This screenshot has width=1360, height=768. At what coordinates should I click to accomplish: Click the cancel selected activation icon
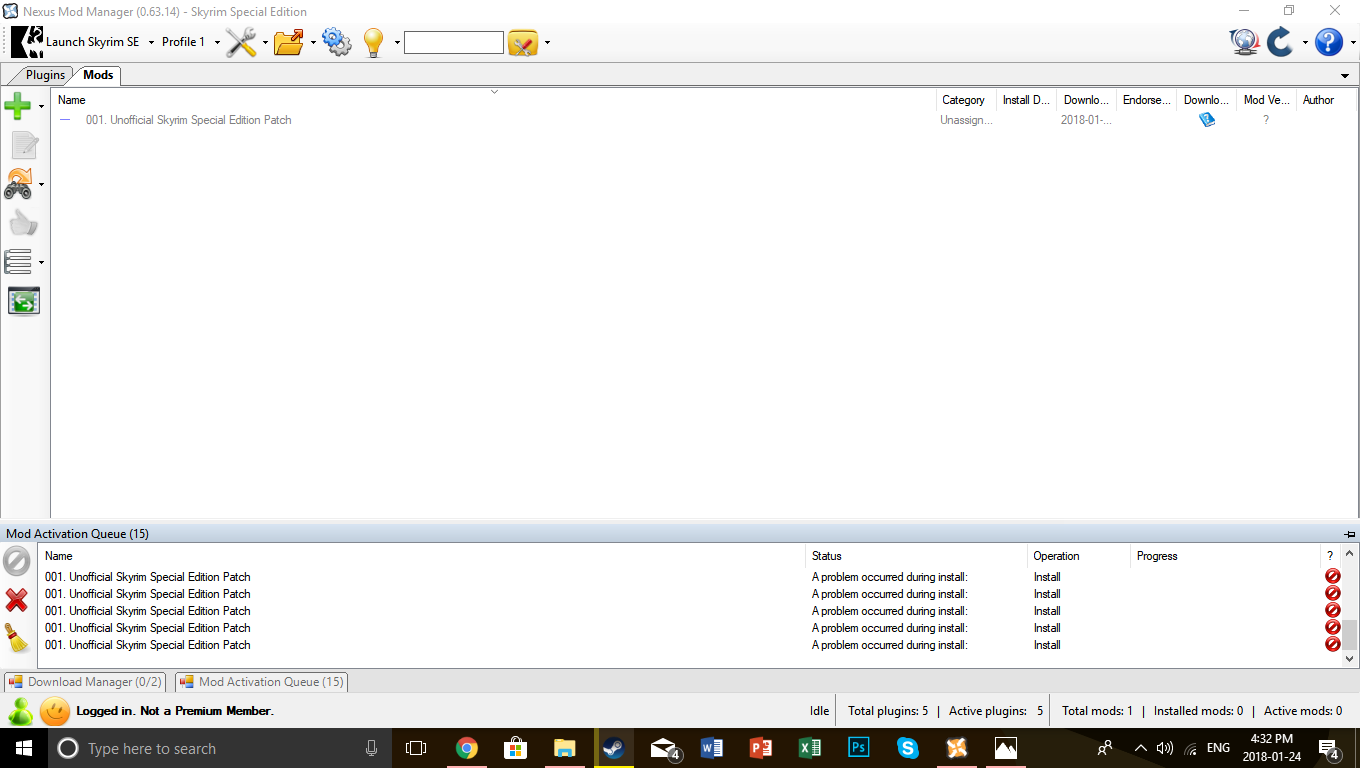[17, 561]
